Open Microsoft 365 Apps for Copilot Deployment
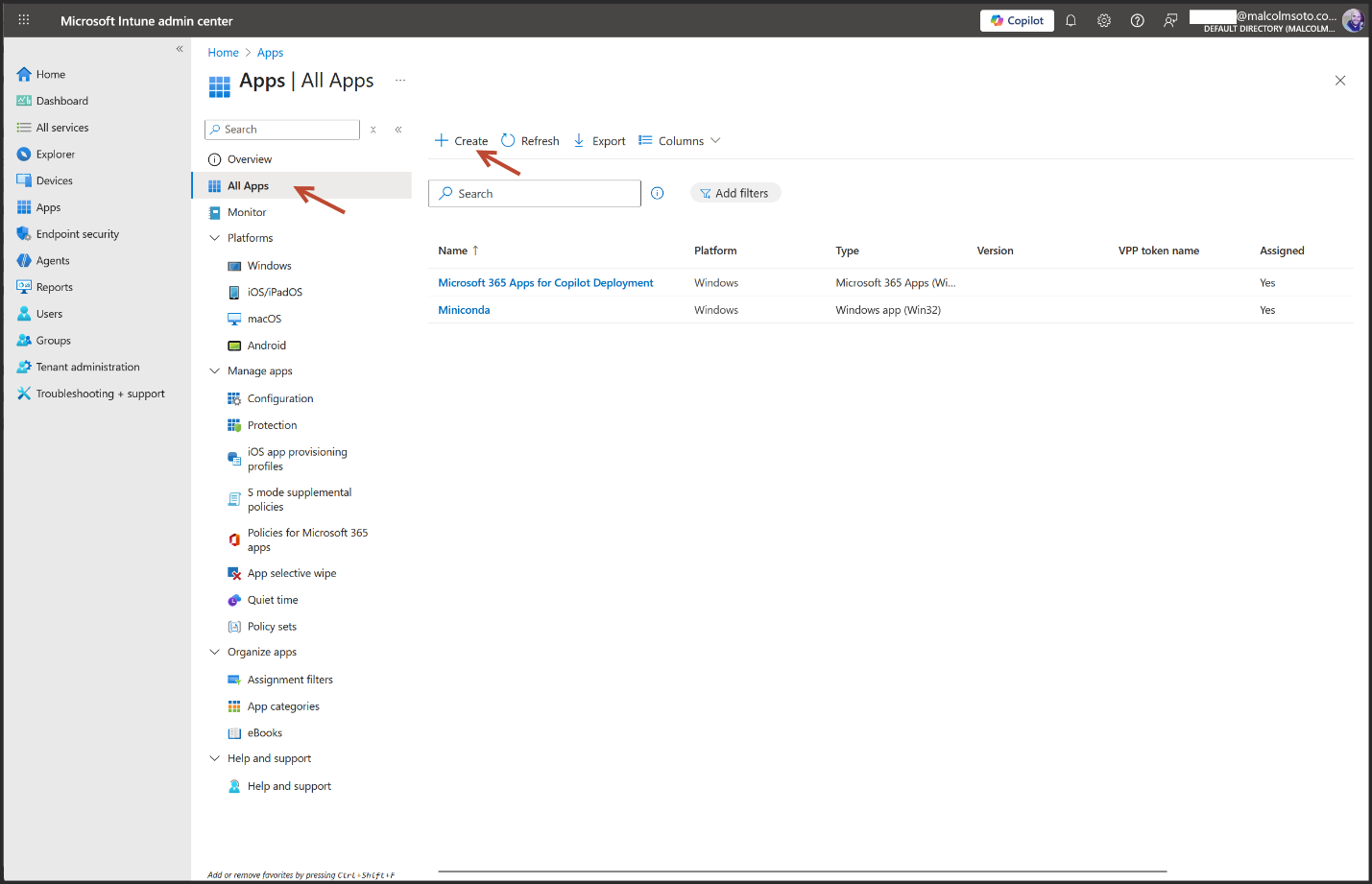This screenshot has height=884, width=1372. point(545,283)
